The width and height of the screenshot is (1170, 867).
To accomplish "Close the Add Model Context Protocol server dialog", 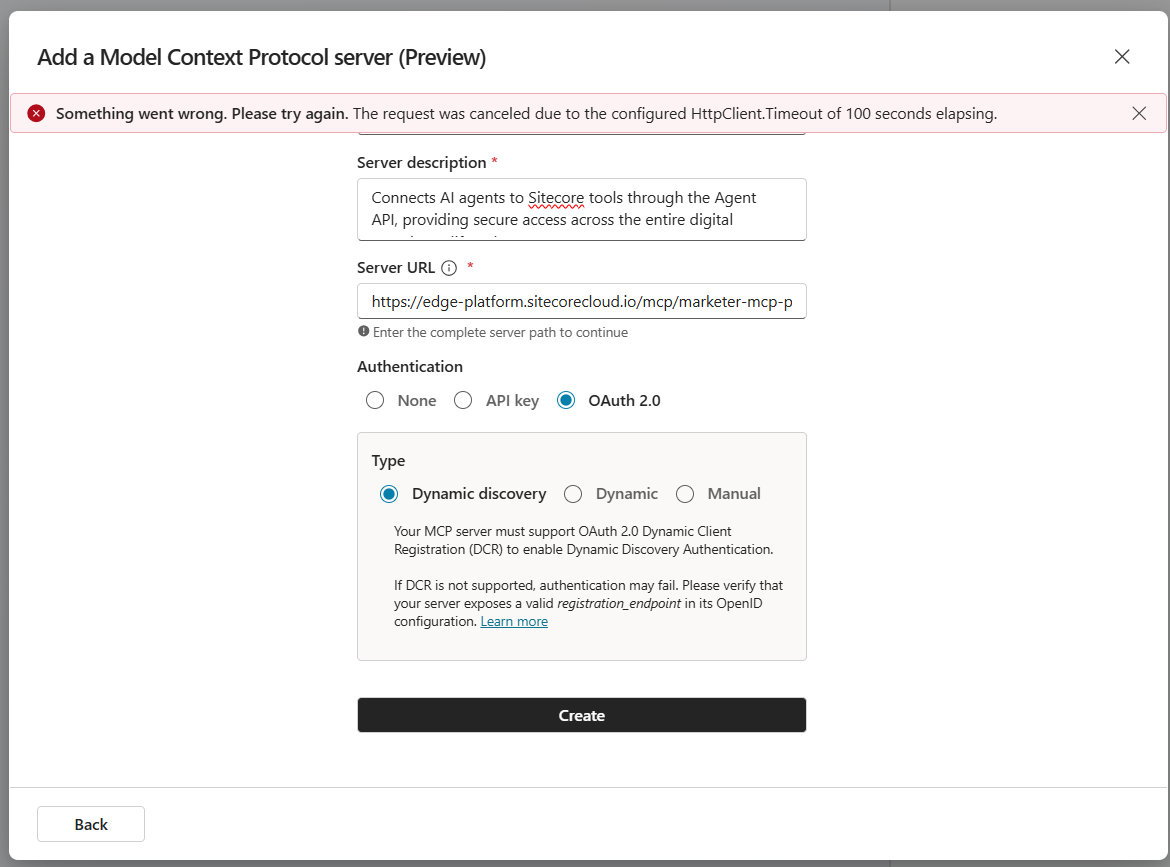I will click(1122, 57).
